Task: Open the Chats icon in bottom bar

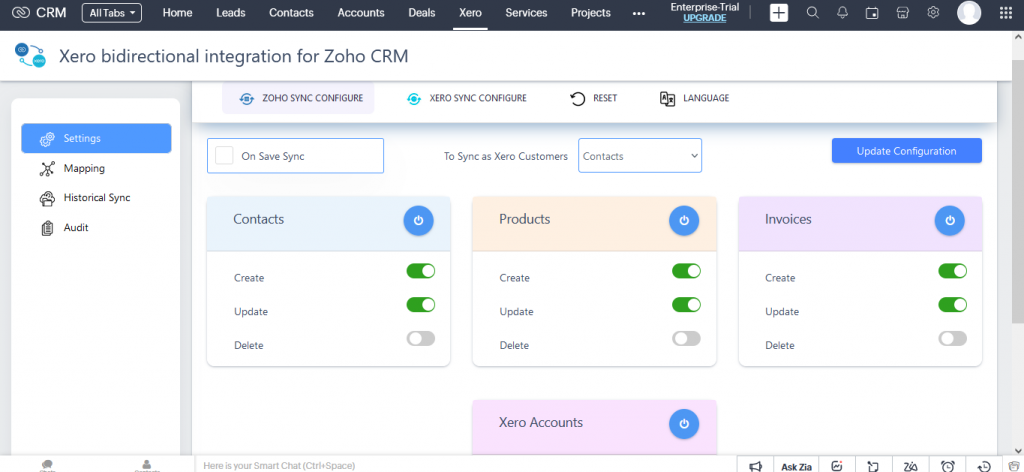Action: [x=47, y=465]
